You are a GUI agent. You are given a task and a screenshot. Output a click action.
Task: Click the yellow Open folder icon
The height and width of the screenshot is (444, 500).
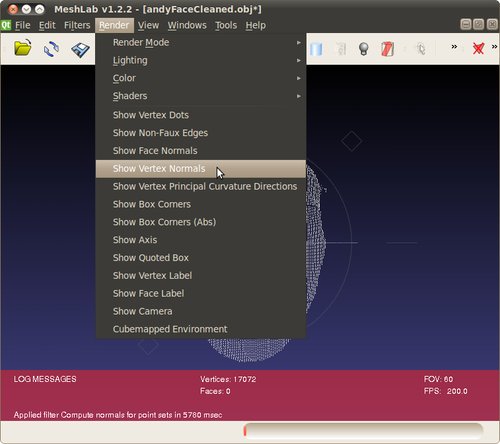pyautogui.click(x=23, y=48)
